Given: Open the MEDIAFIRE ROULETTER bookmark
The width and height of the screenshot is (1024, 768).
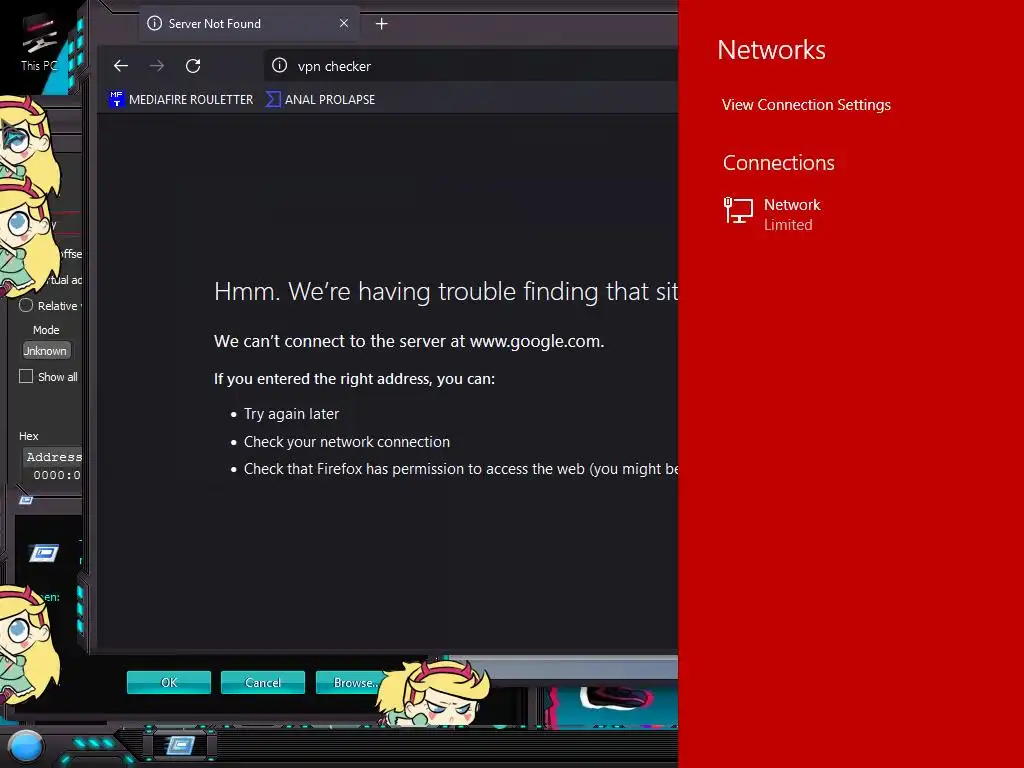Looking at the screenshot, I should point(181,99).
